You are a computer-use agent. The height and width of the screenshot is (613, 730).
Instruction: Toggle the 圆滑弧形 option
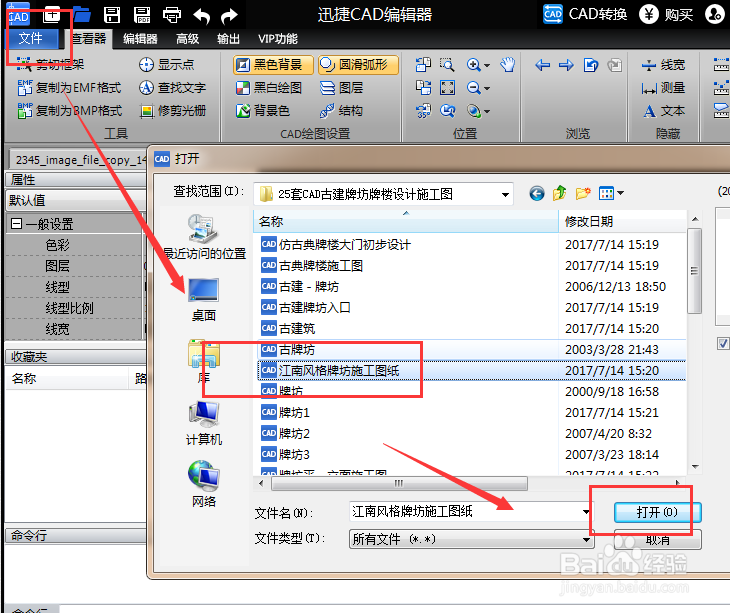tap(358, 65)
